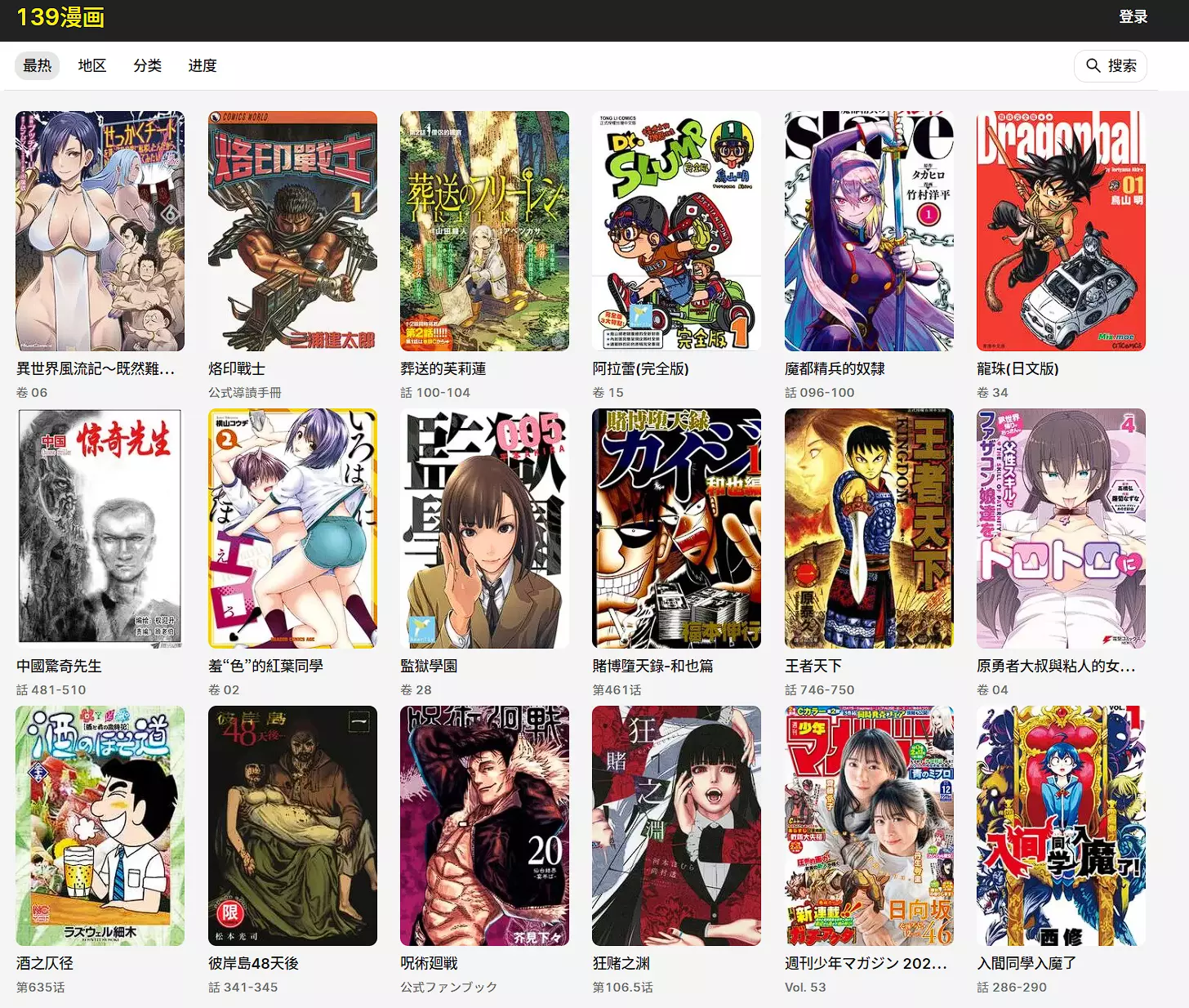This screenshot has height=1008, width=1189.
Task: Open the 酒之仄径 cover thumbnail
Action: [x=100, y=826]
